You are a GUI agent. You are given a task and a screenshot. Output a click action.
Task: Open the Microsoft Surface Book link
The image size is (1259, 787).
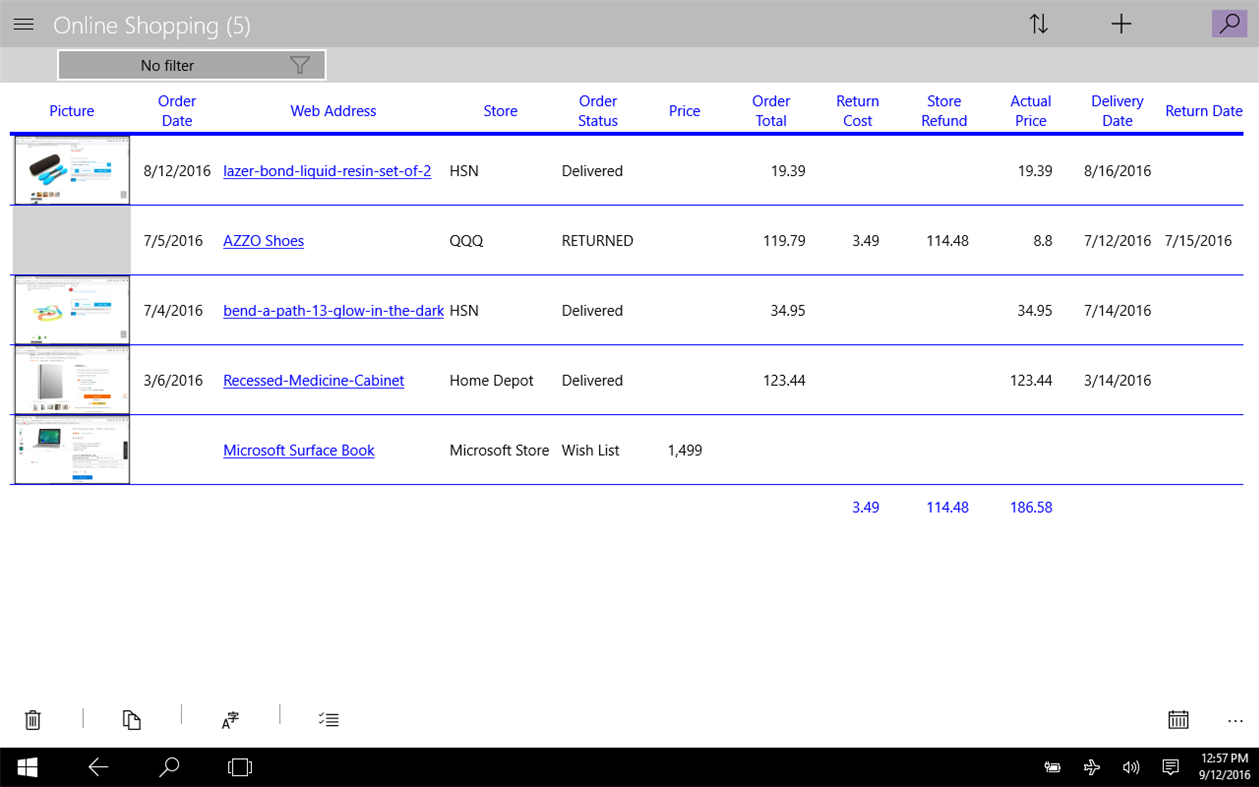tap(298, 450)
